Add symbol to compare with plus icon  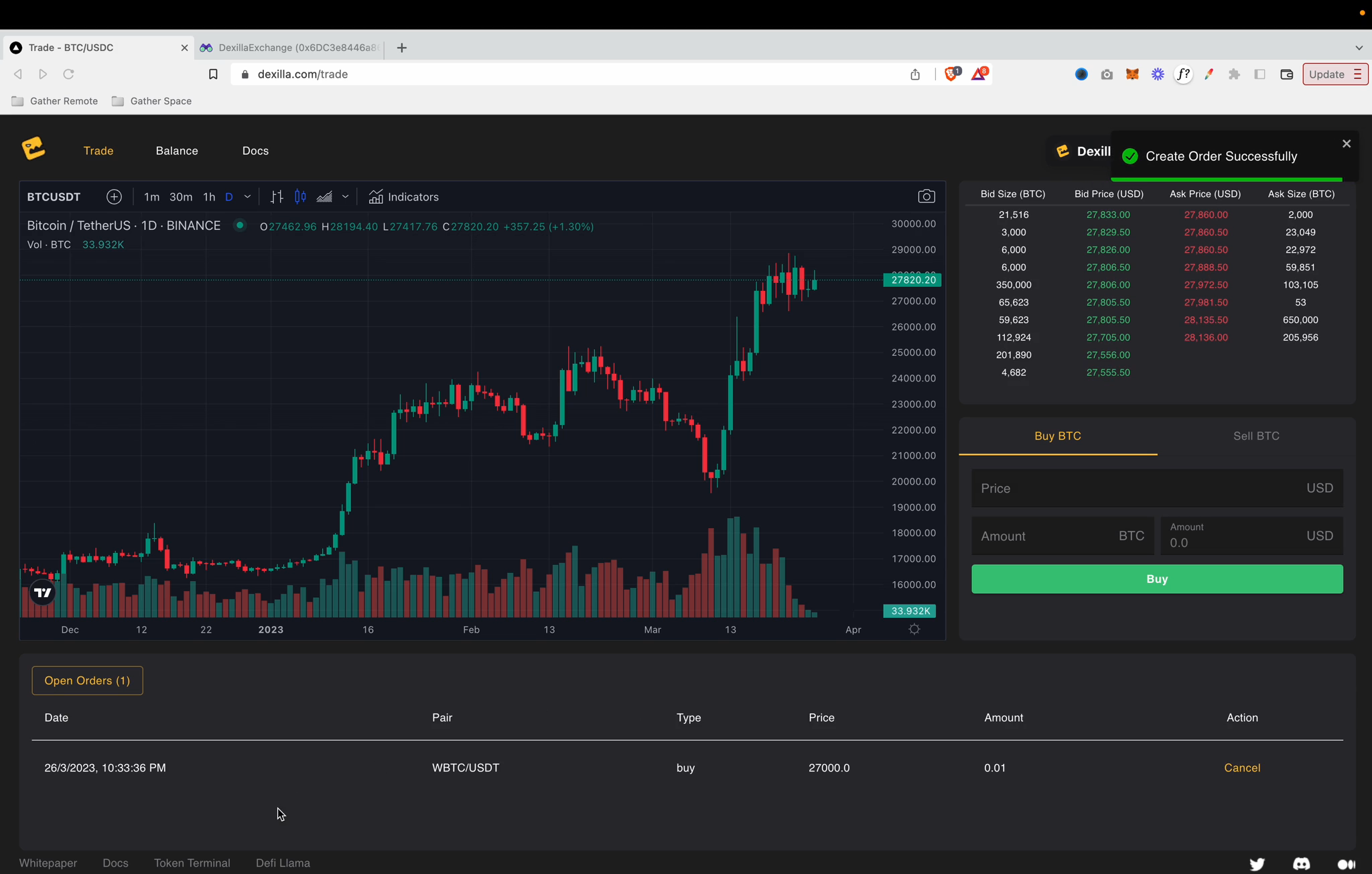tap(114, 196)
